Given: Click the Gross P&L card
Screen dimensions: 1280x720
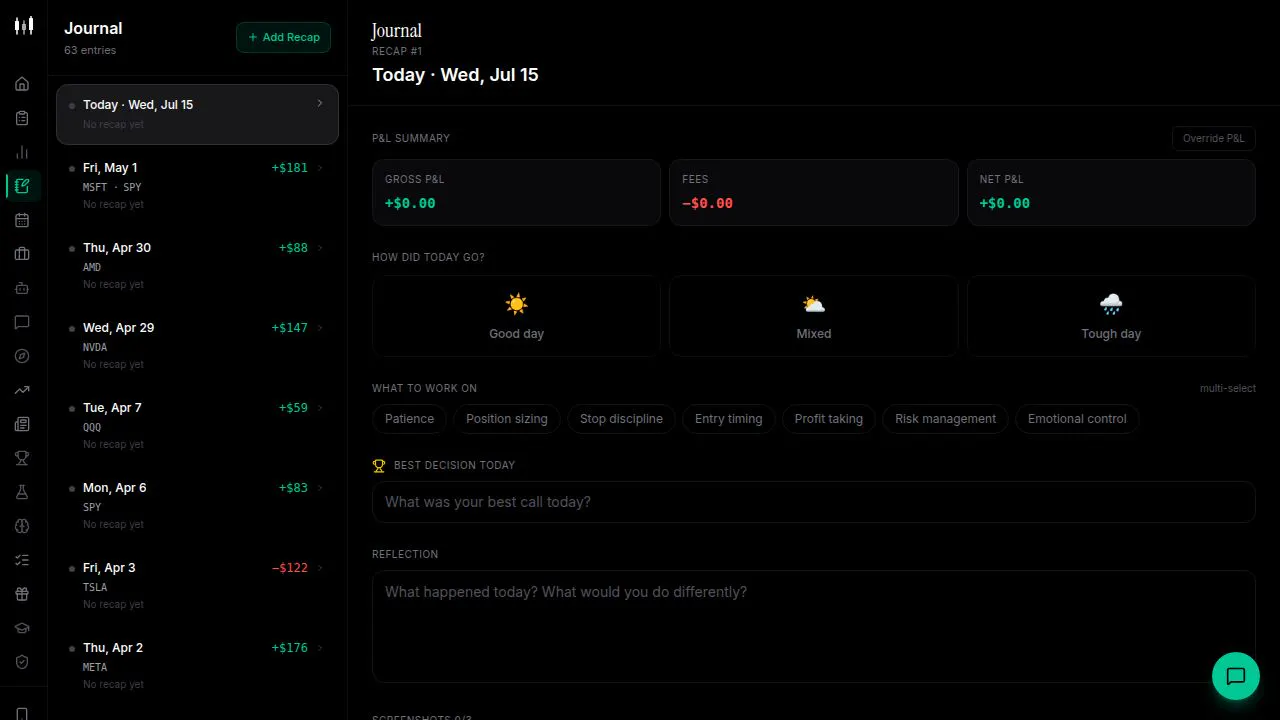Looking at the screenshot, I should [516, 192].
